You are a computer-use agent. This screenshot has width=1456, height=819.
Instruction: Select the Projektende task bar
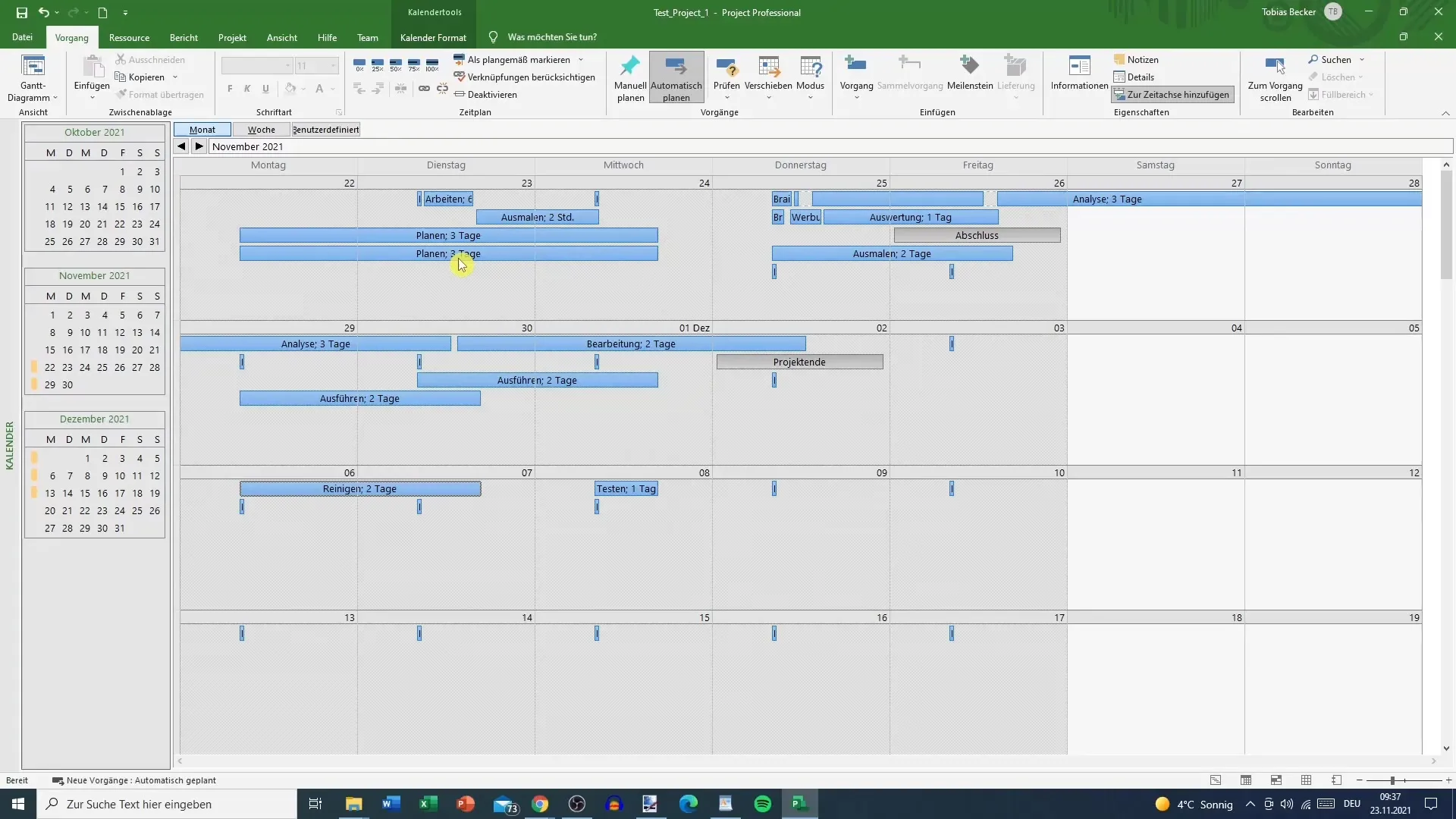799,362
